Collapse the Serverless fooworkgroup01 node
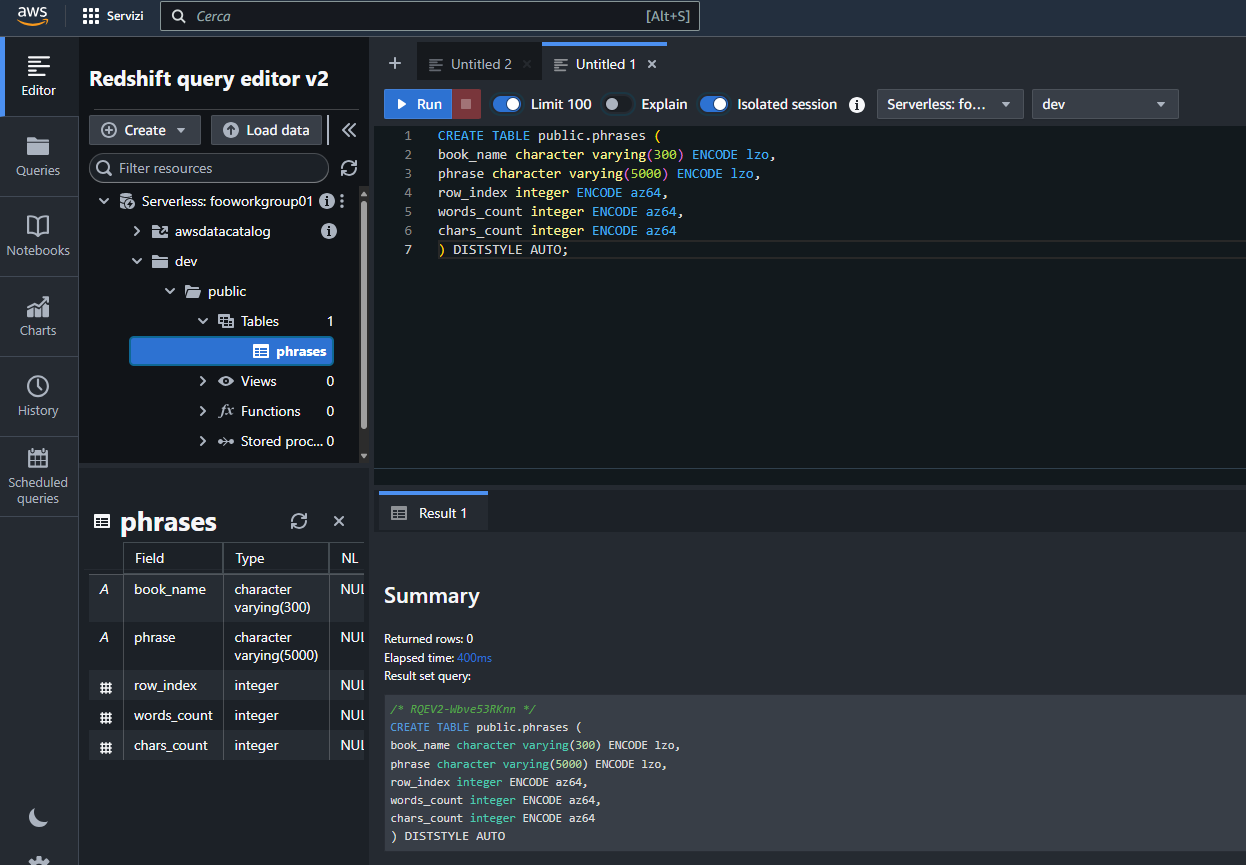Screen dimensions: 1246x865 [104, 201]
